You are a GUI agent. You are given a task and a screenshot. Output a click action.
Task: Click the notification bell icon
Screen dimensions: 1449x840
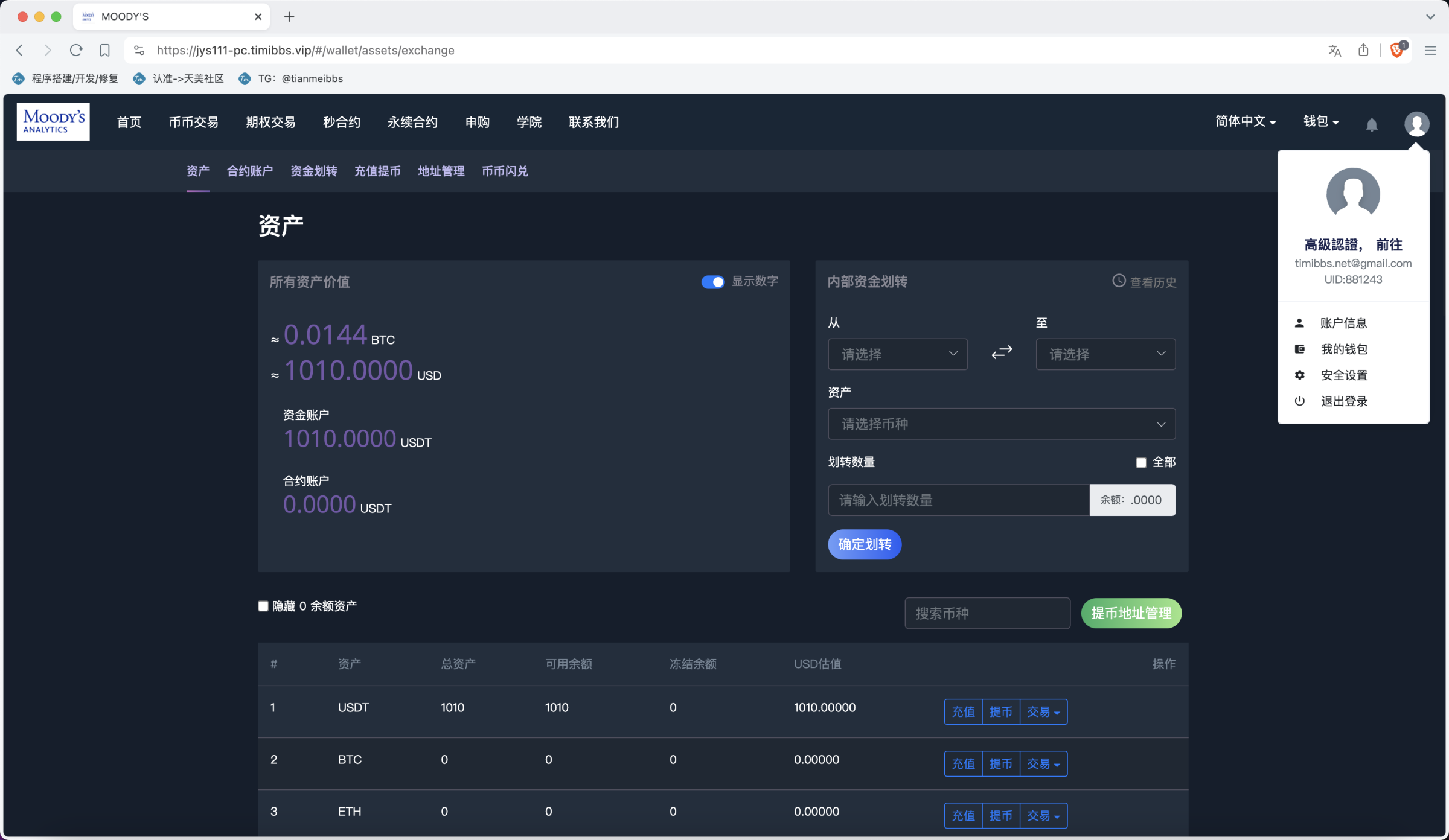1372,124
